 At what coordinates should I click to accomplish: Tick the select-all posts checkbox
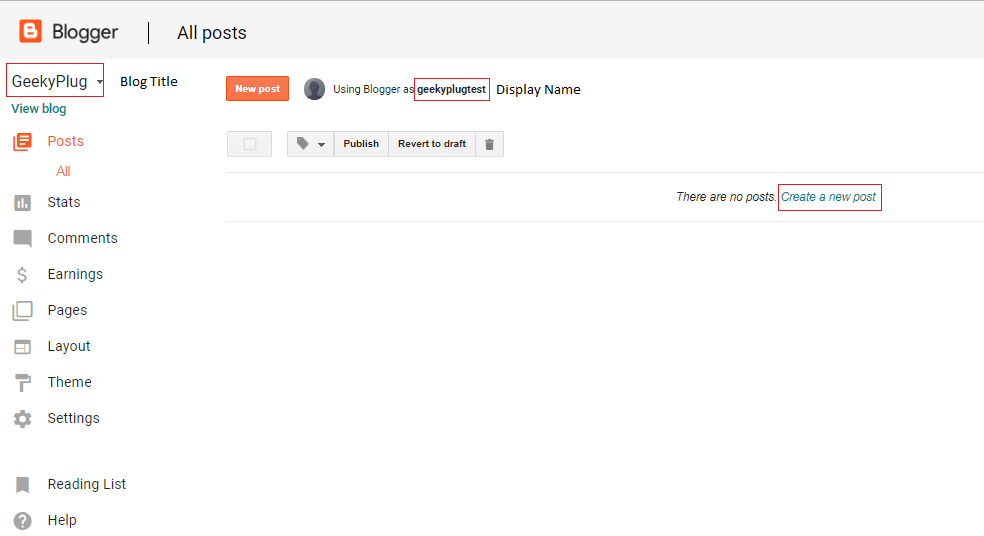pyautogui.click(x=250, y=144)
